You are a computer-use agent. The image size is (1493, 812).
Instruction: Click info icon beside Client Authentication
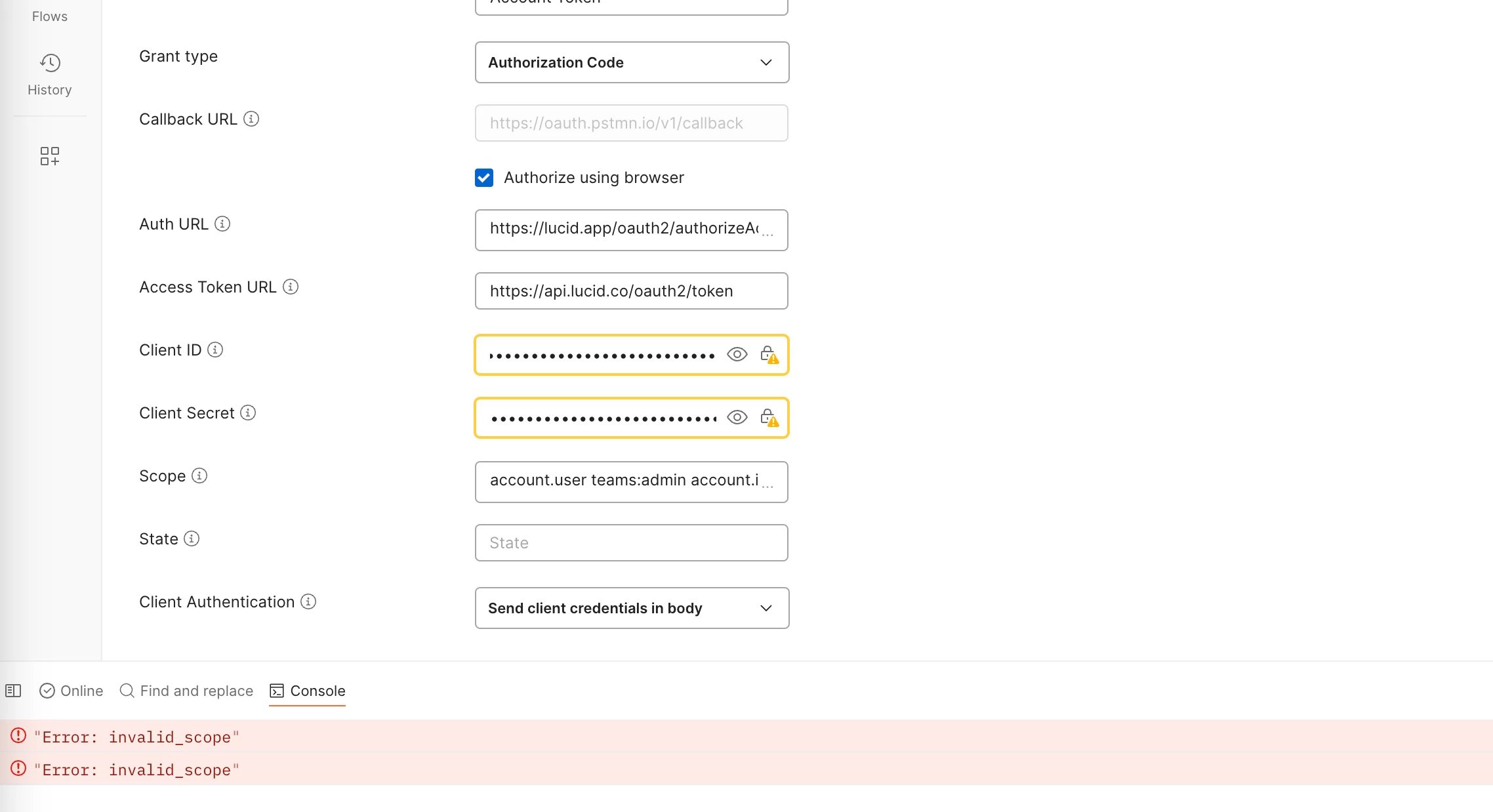tap(308, 601)
